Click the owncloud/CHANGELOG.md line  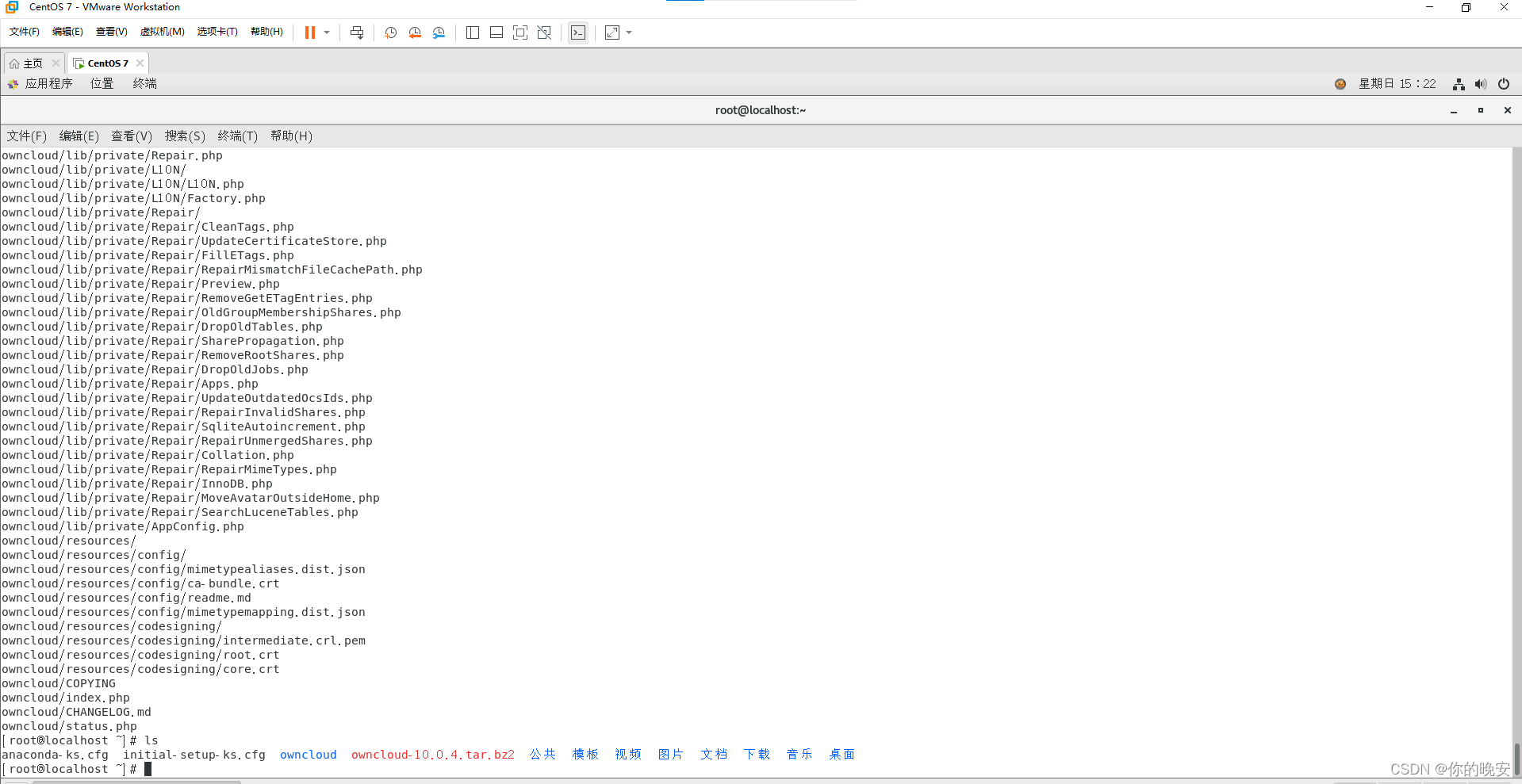(x=77, y=712)
